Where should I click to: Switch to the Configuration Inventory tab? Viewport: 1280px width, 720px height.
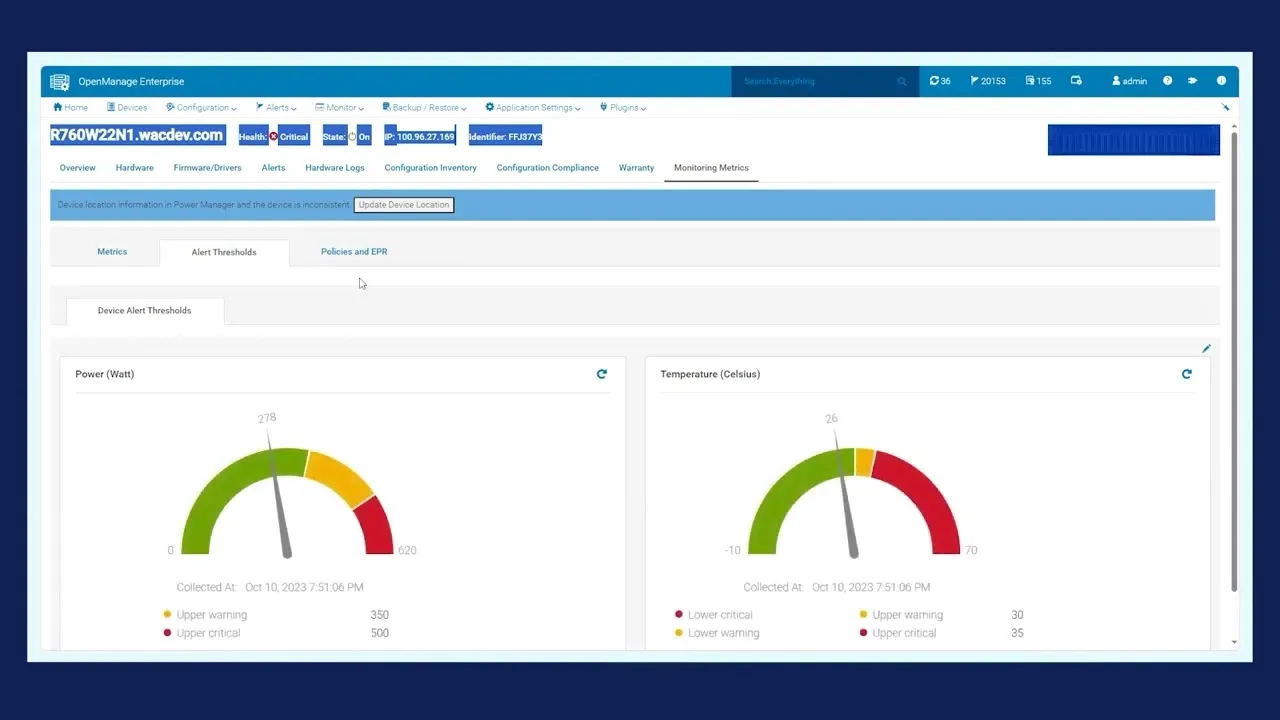[x=431, y=168]
